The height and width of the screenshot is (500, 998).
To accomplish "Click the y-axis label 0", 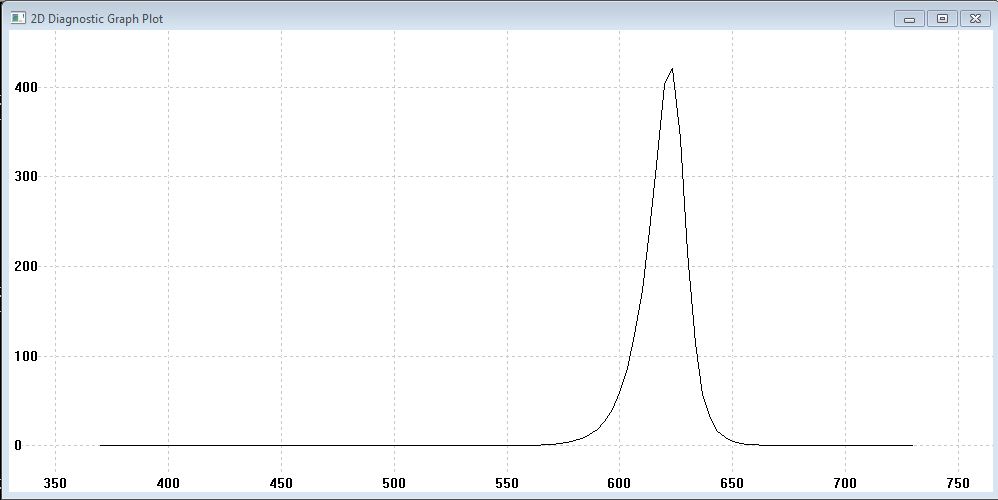I will (18, 445).
